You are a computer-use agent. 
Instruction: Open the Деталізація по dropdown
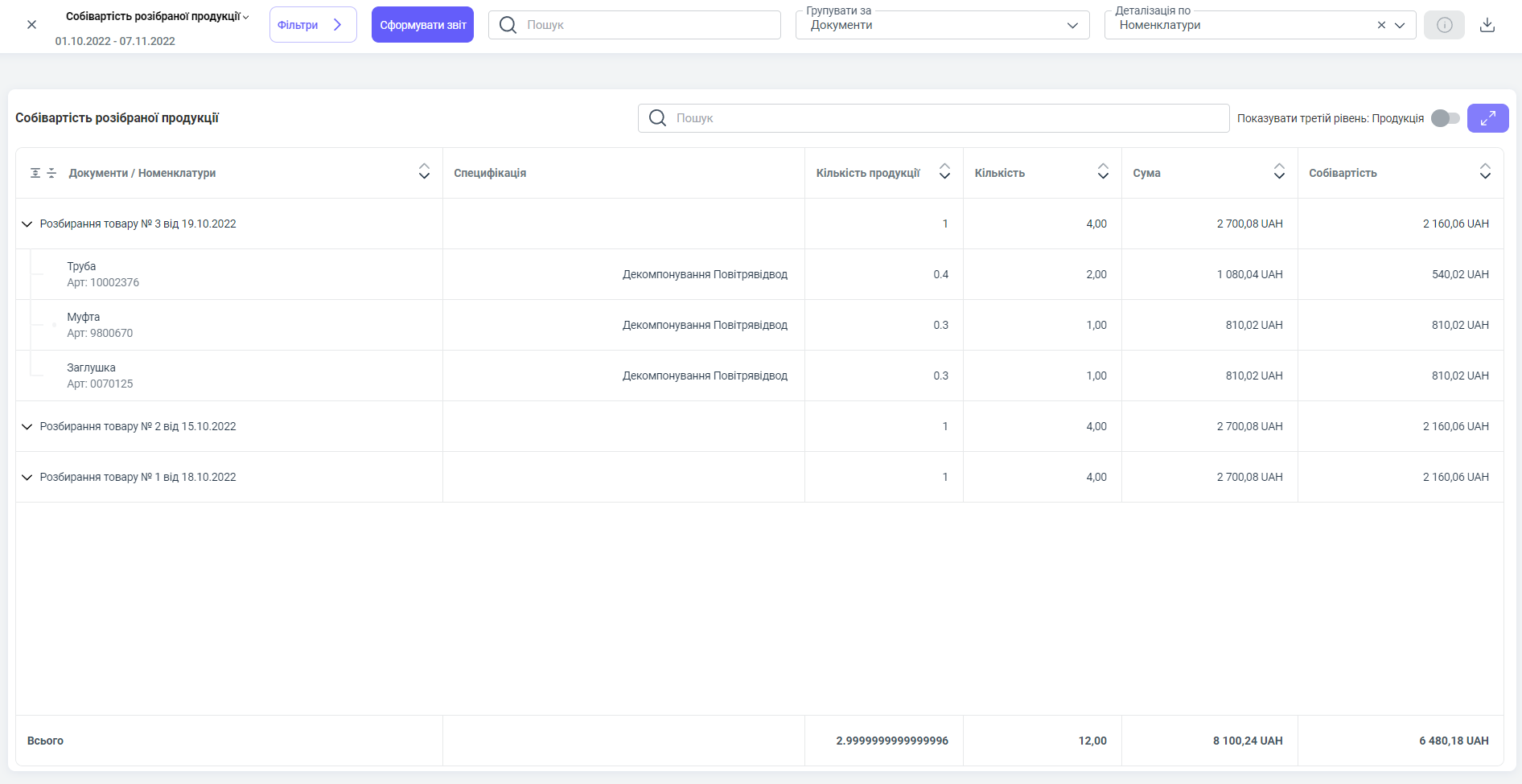coord(1400,25)
